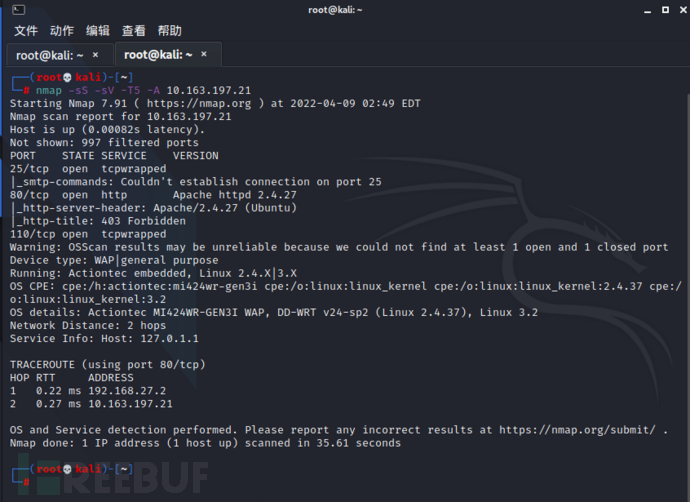Image resolution: width=690 pixels, height=502 pixels.
Task: Open the 动作 menu
Action: click(x=62, y=30)
